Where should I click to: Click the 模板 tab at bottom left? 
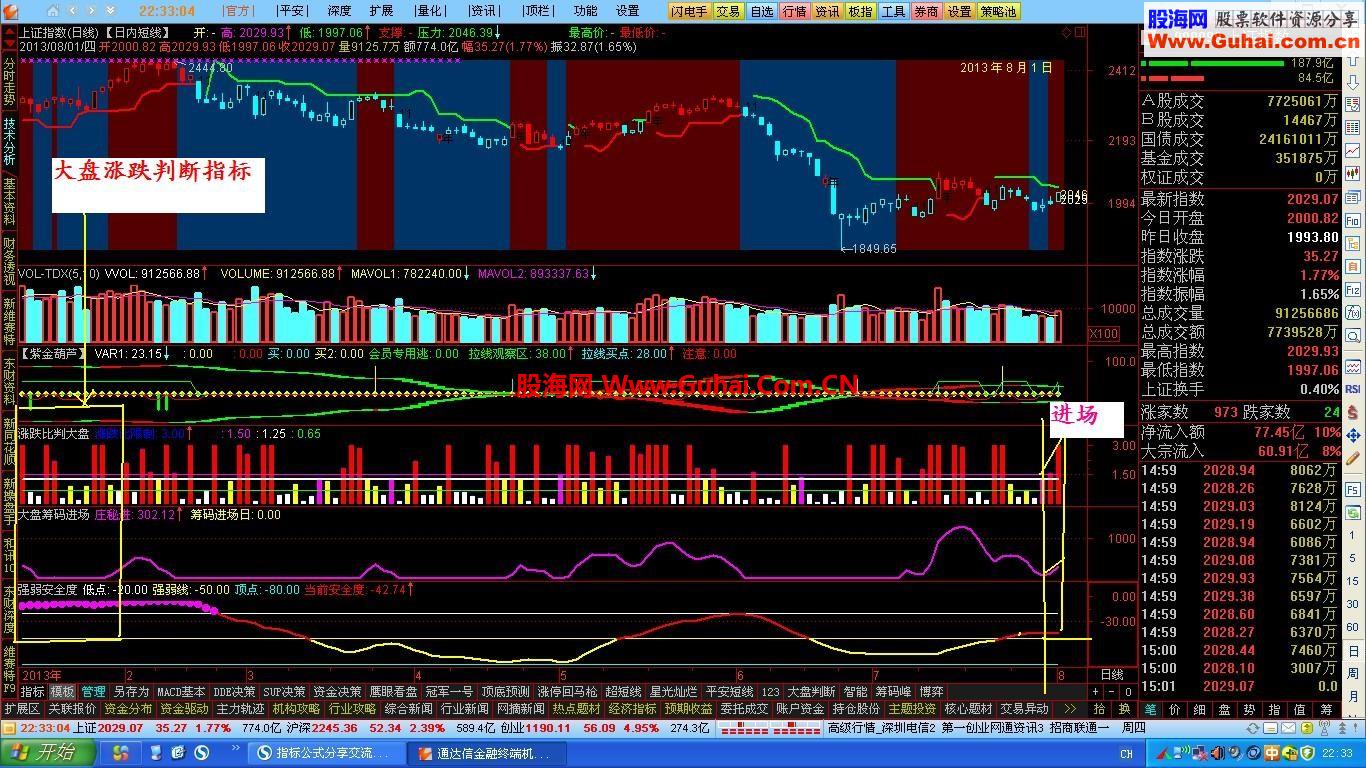pyautogui.click(x=62, y=691)
